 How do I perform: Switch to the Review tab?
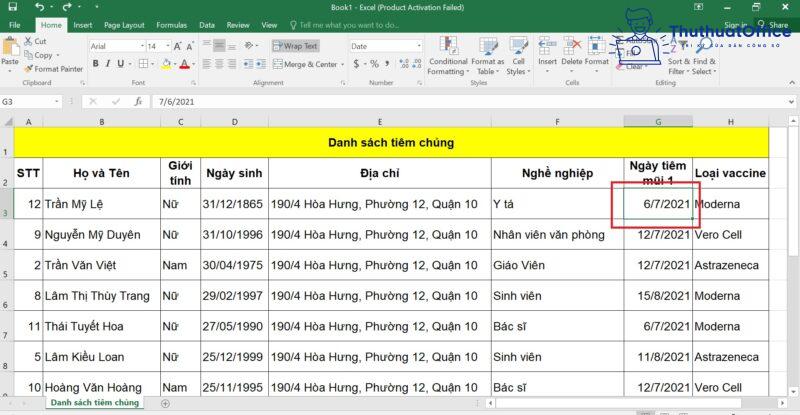pos(238,25)
